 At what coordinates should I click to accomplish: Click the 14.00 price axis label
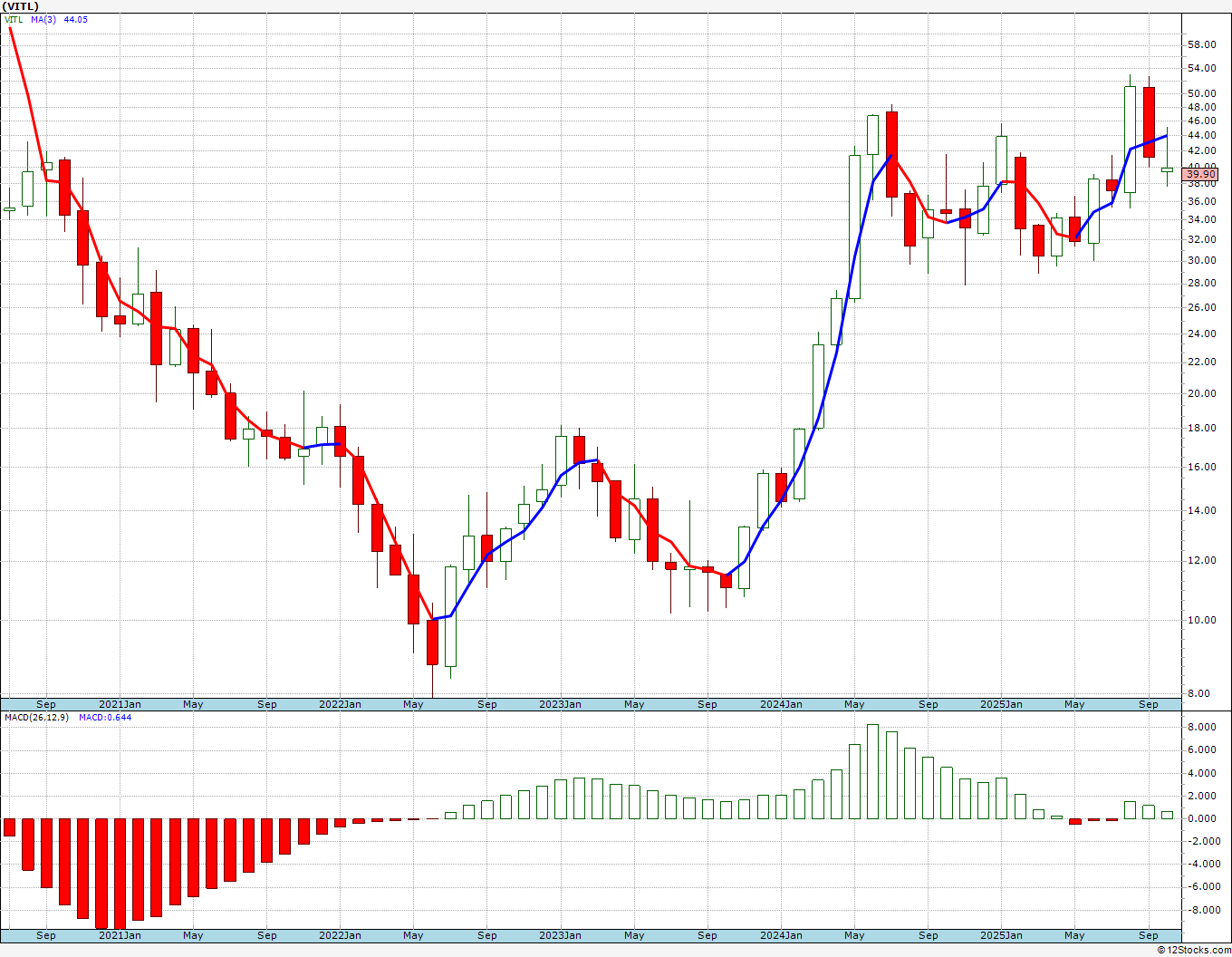pos(1201,510)
